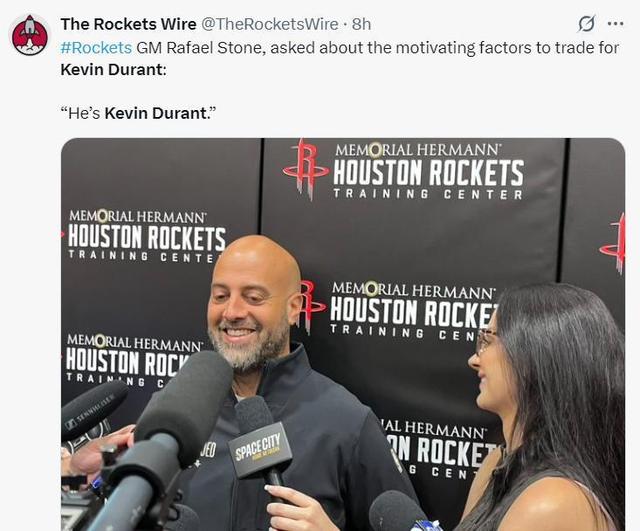The width and height of the screenshot is (640, 531).
Task: Select bold Kevin Durant before the colon
Action: coord(112,69)
